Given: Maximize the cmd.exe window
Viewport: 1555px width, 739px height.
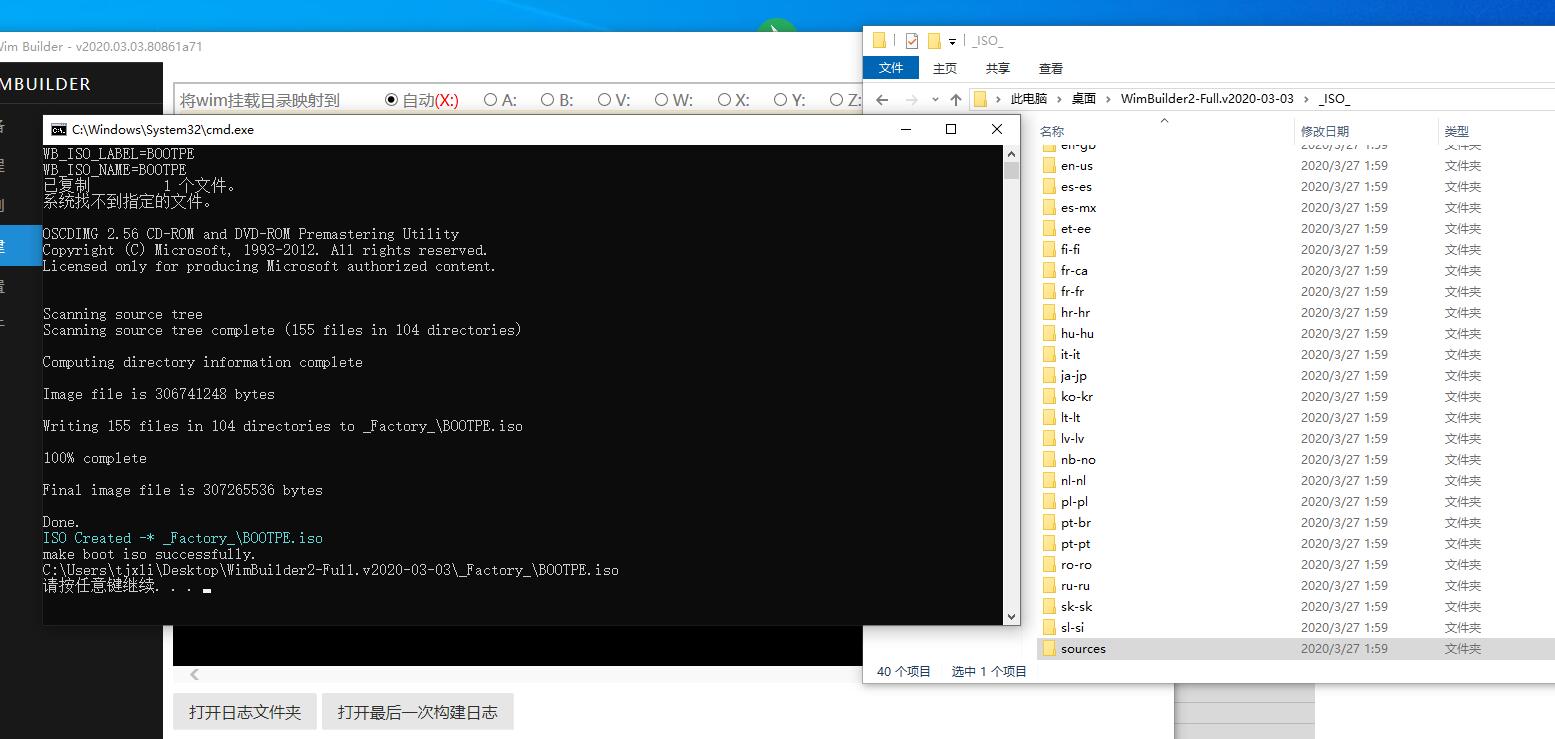Looking at the screenshot, I should (951, 129).
